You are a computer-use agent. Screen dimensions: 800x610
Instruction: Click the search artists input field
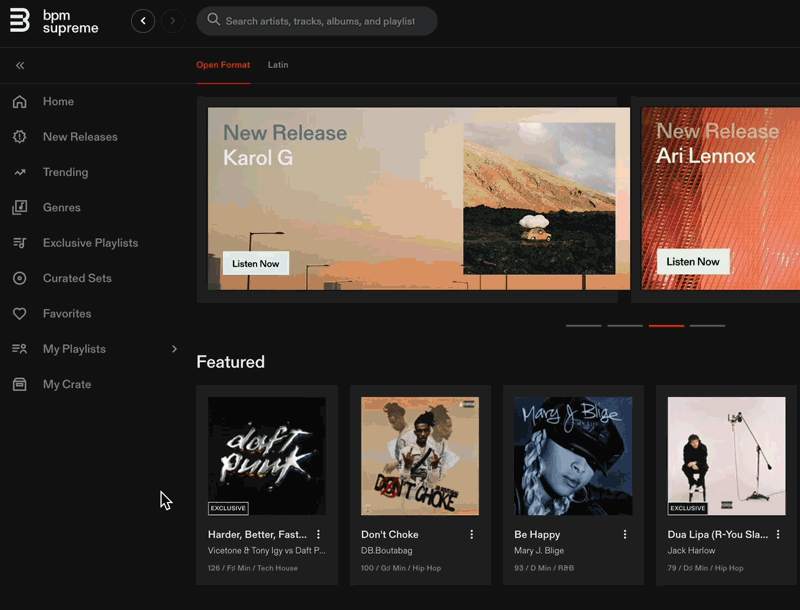point(317,21)
